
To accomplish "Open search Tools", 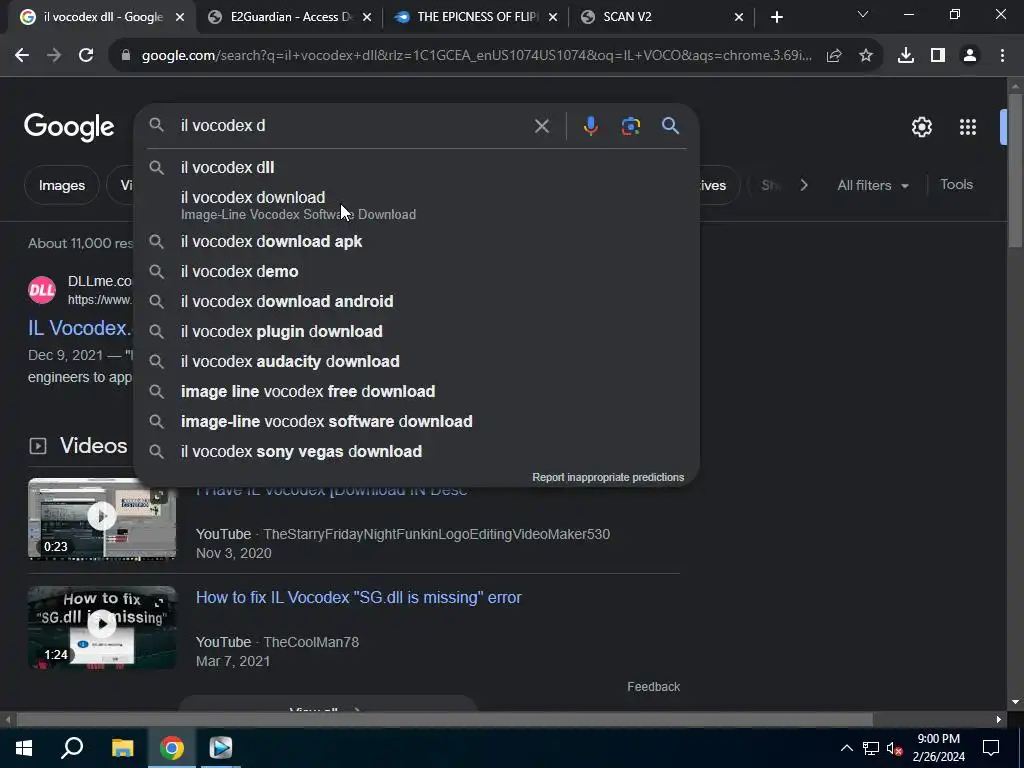I will coord(956,185).
